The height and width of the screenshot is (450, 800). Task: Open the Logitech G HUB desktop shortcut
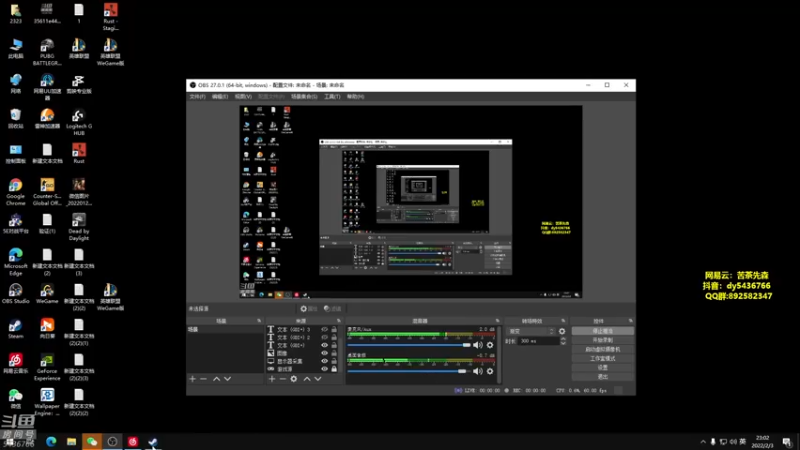tap(79, 122)
